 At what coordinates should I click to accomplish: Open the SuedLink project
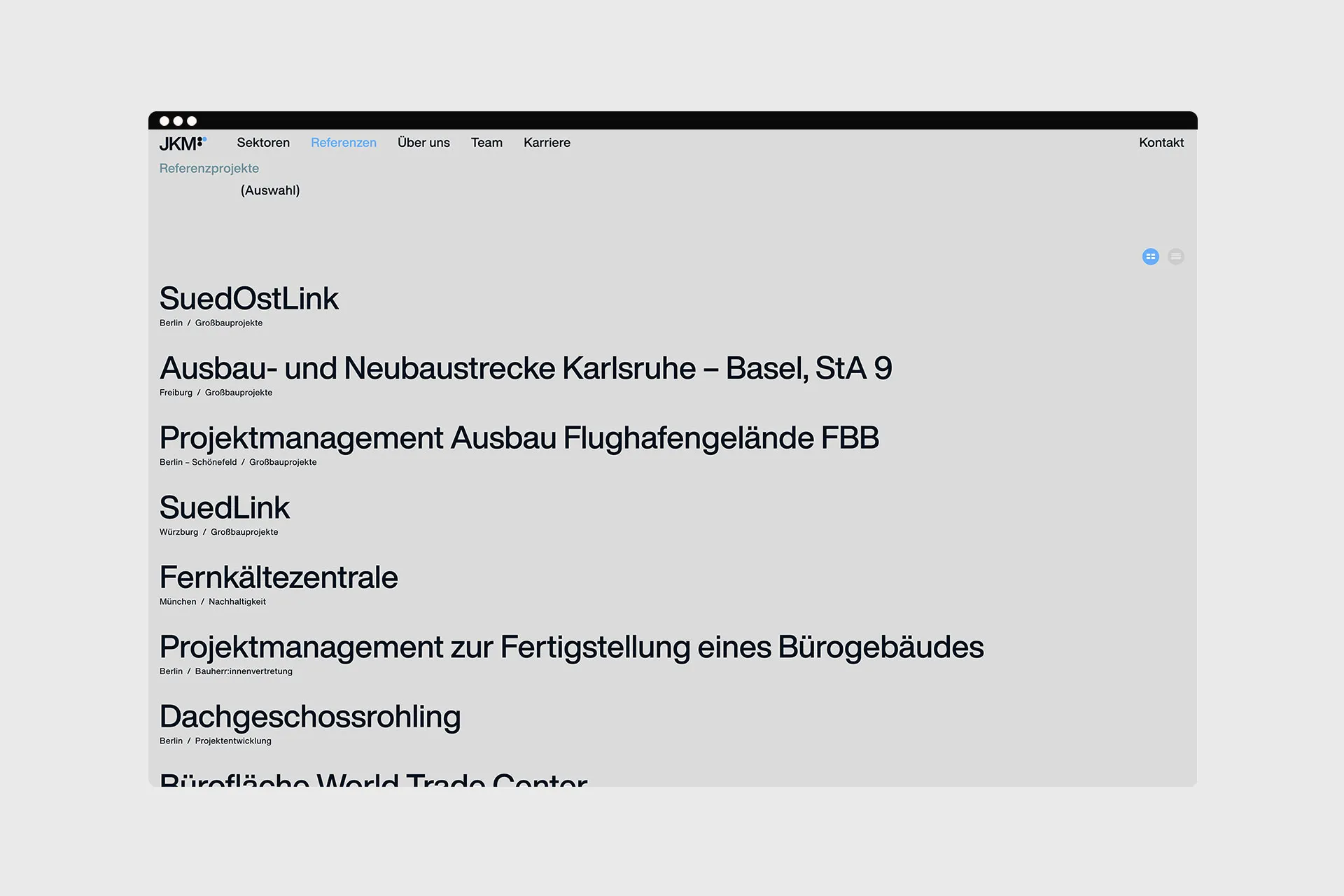coord(224,508)
